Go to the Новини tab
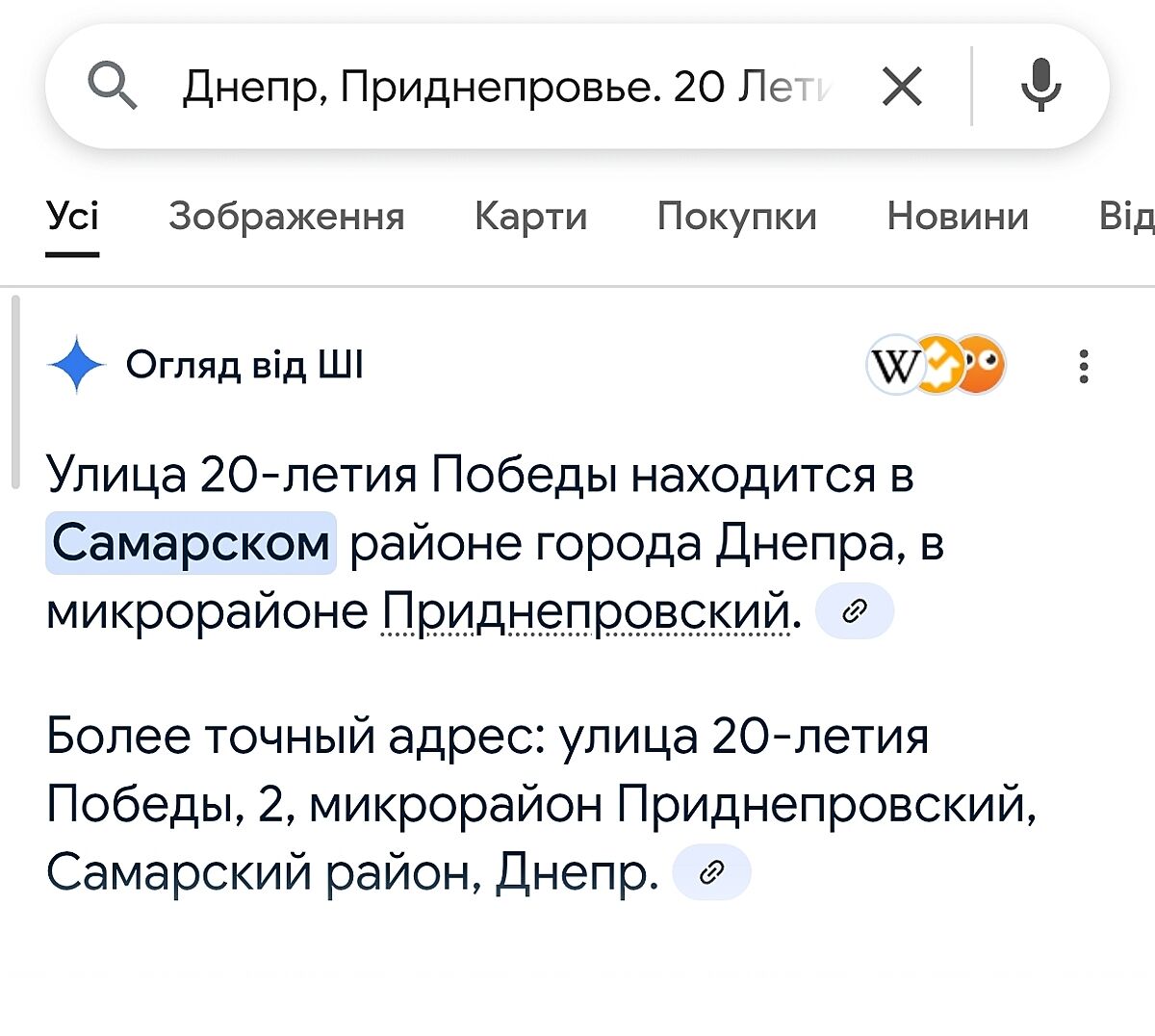Screen dimensions: 1155x1036 tap(958, 217)
